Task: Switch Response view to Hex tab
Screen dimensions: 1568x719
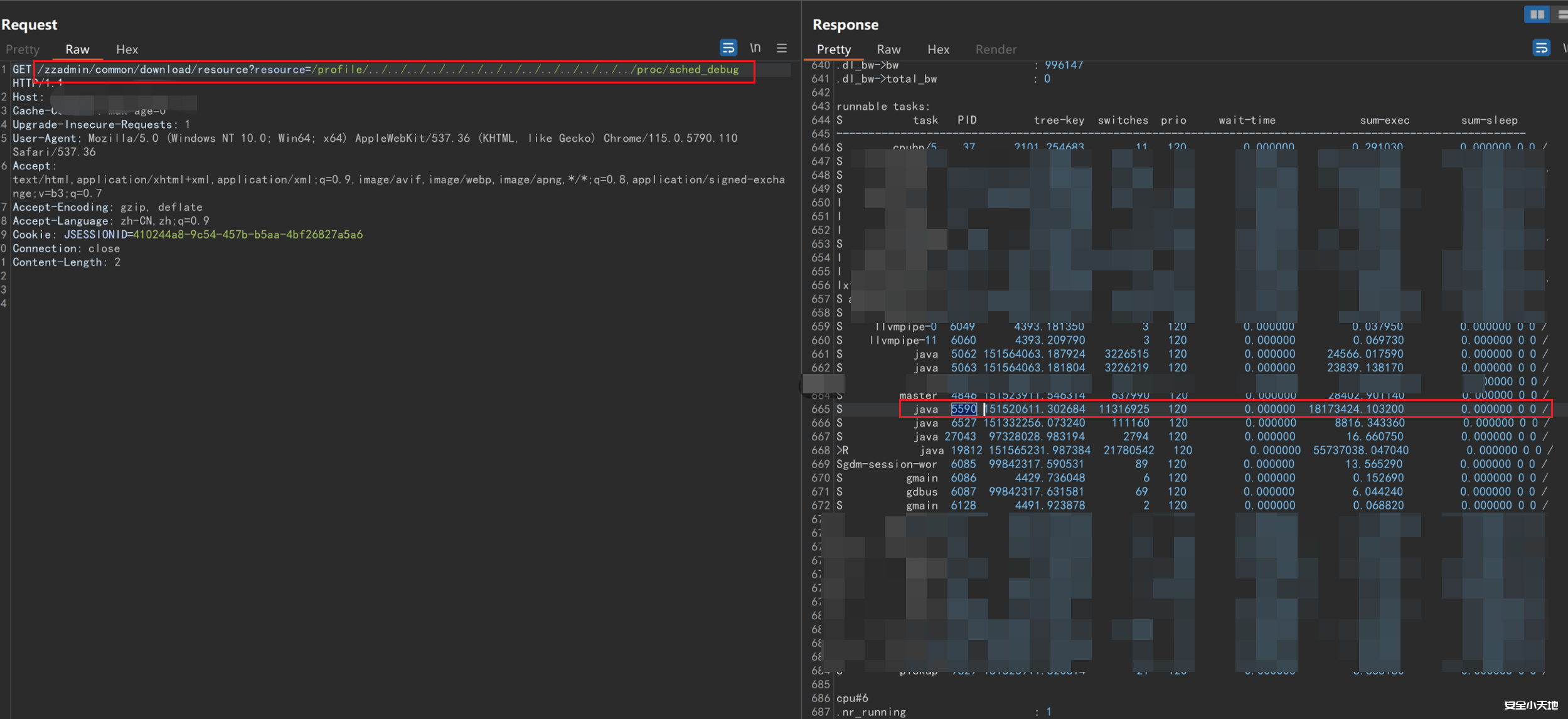Action: (x=938, y=49)
